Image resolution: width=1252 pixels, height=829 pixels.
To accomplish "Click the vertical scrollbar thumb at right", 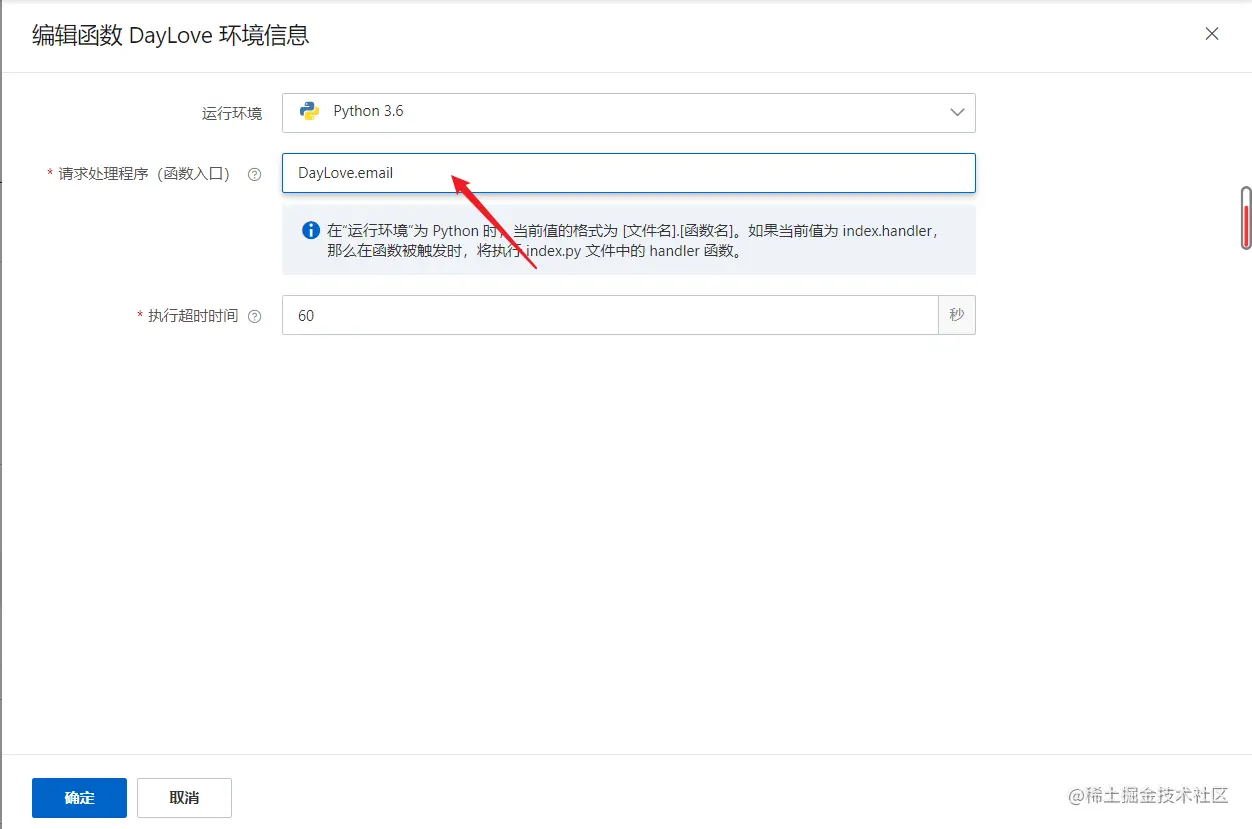I will click(x=1246, y=217).
